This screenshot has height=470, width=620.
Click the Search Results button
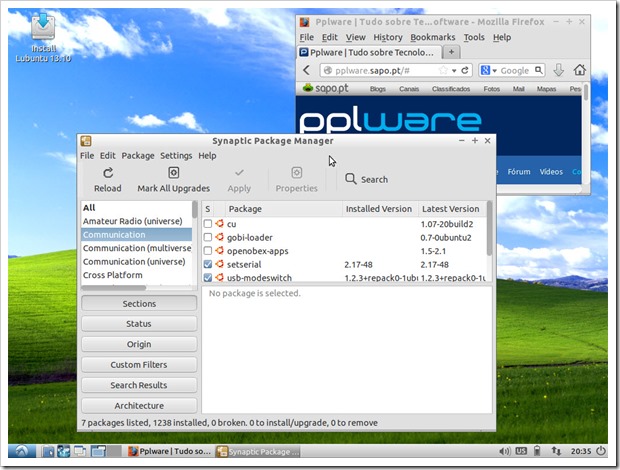[x=139, y=385]
